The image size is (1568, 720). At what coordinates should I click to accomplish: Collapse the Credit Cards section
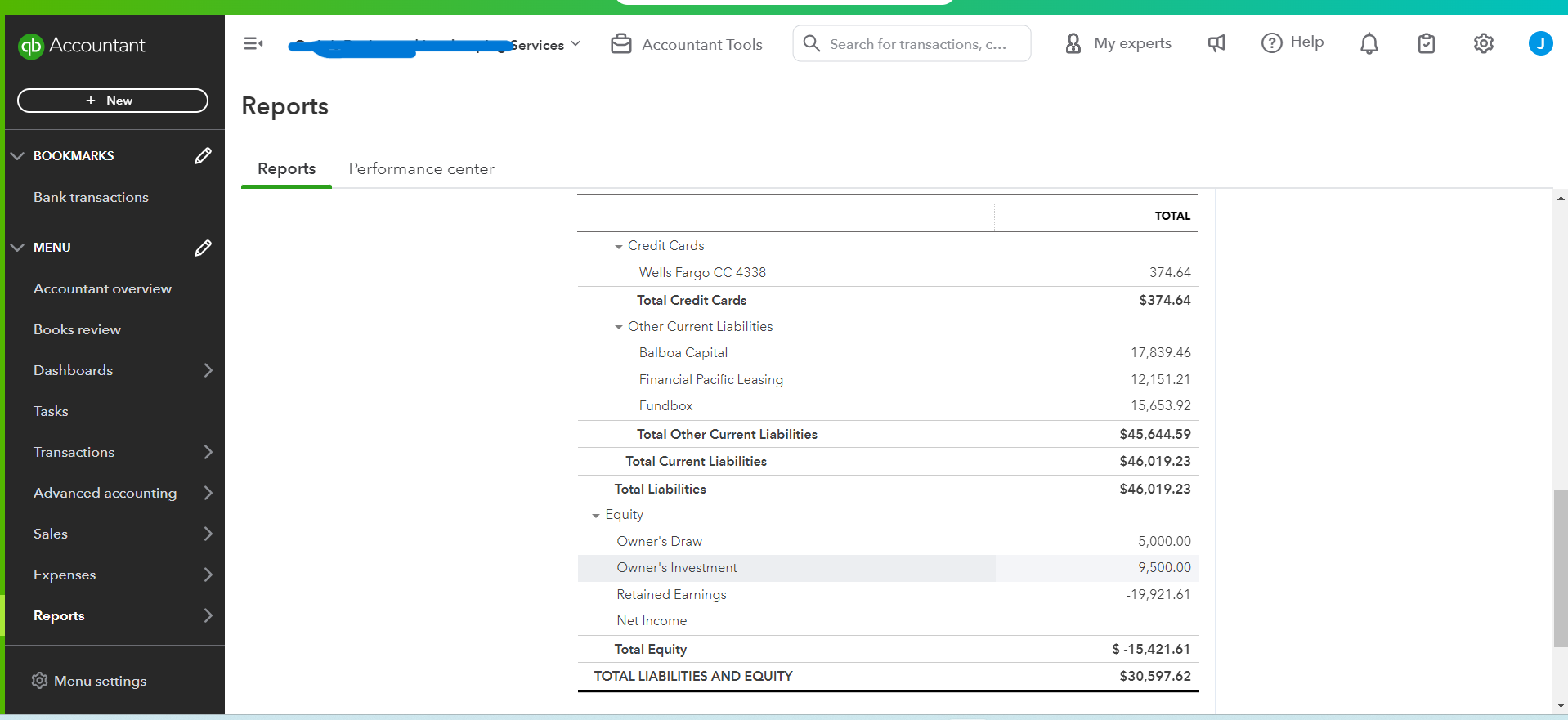pos(619,246)
